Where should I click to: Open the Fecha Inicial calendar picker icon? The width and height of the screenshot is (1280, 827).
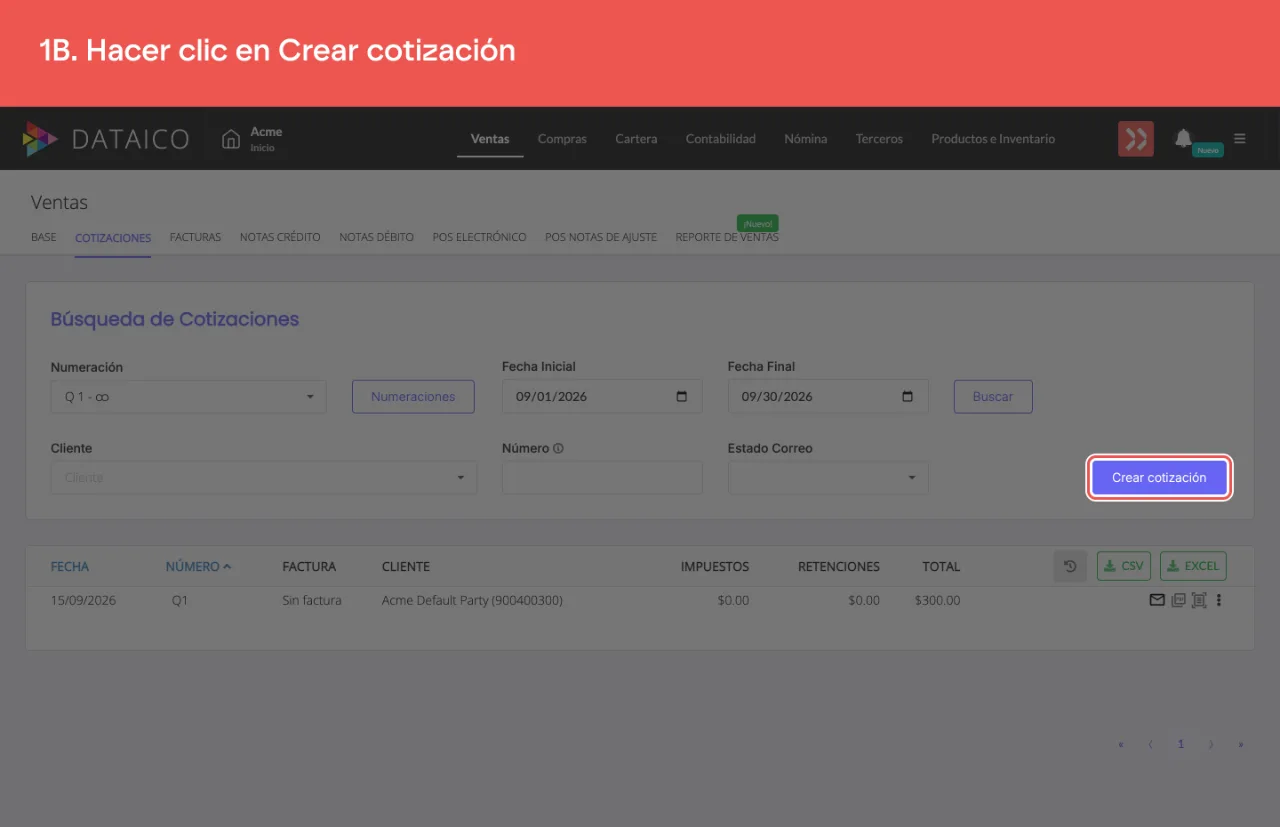pos(682,396)
